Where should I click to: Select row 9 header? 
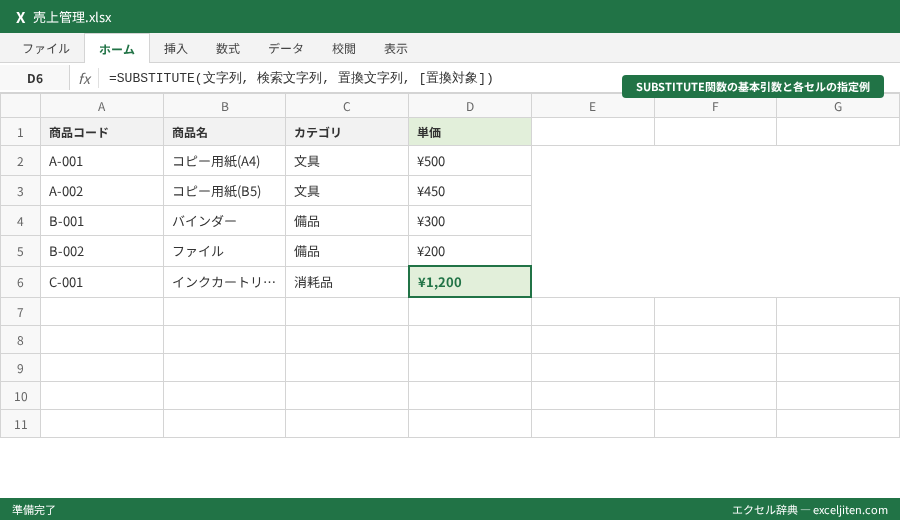tap(20, 368)
